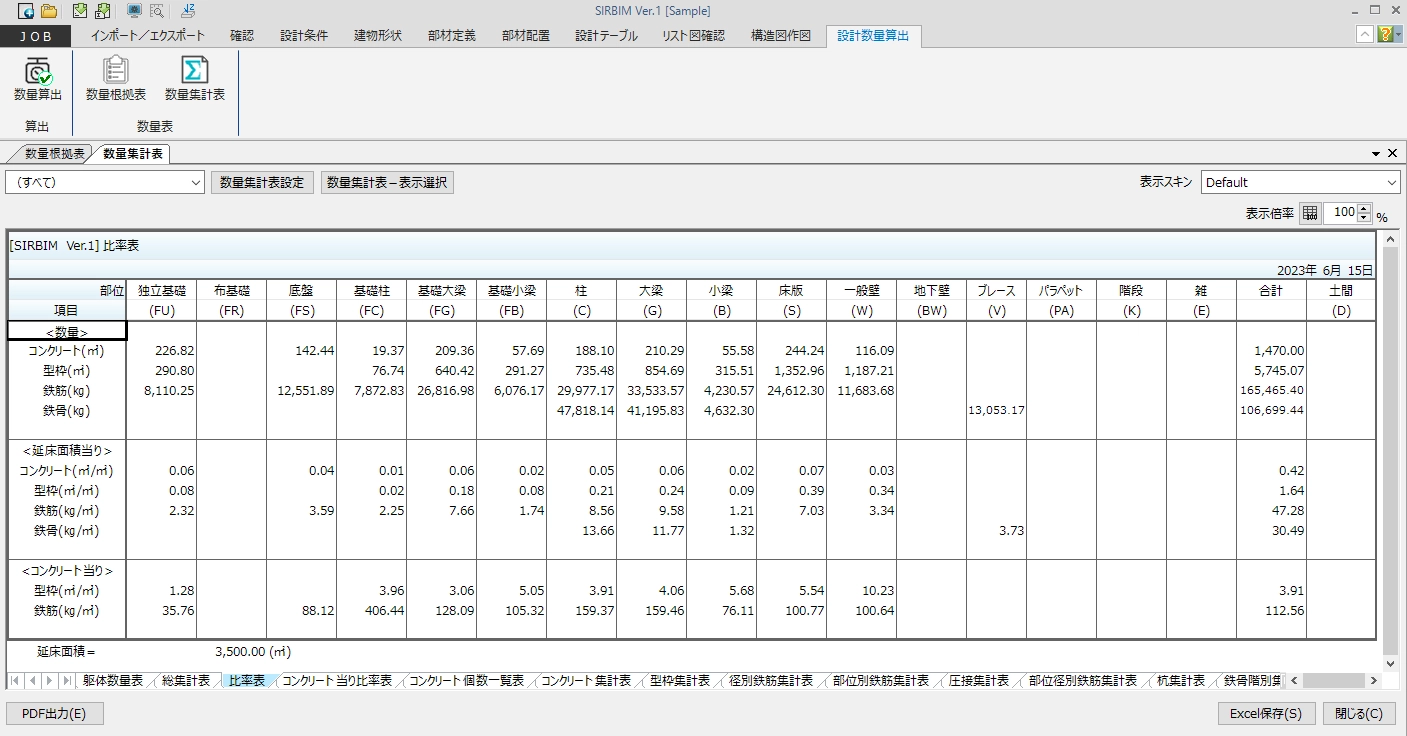Select the 数量集計表 document tab

point(133,154)
